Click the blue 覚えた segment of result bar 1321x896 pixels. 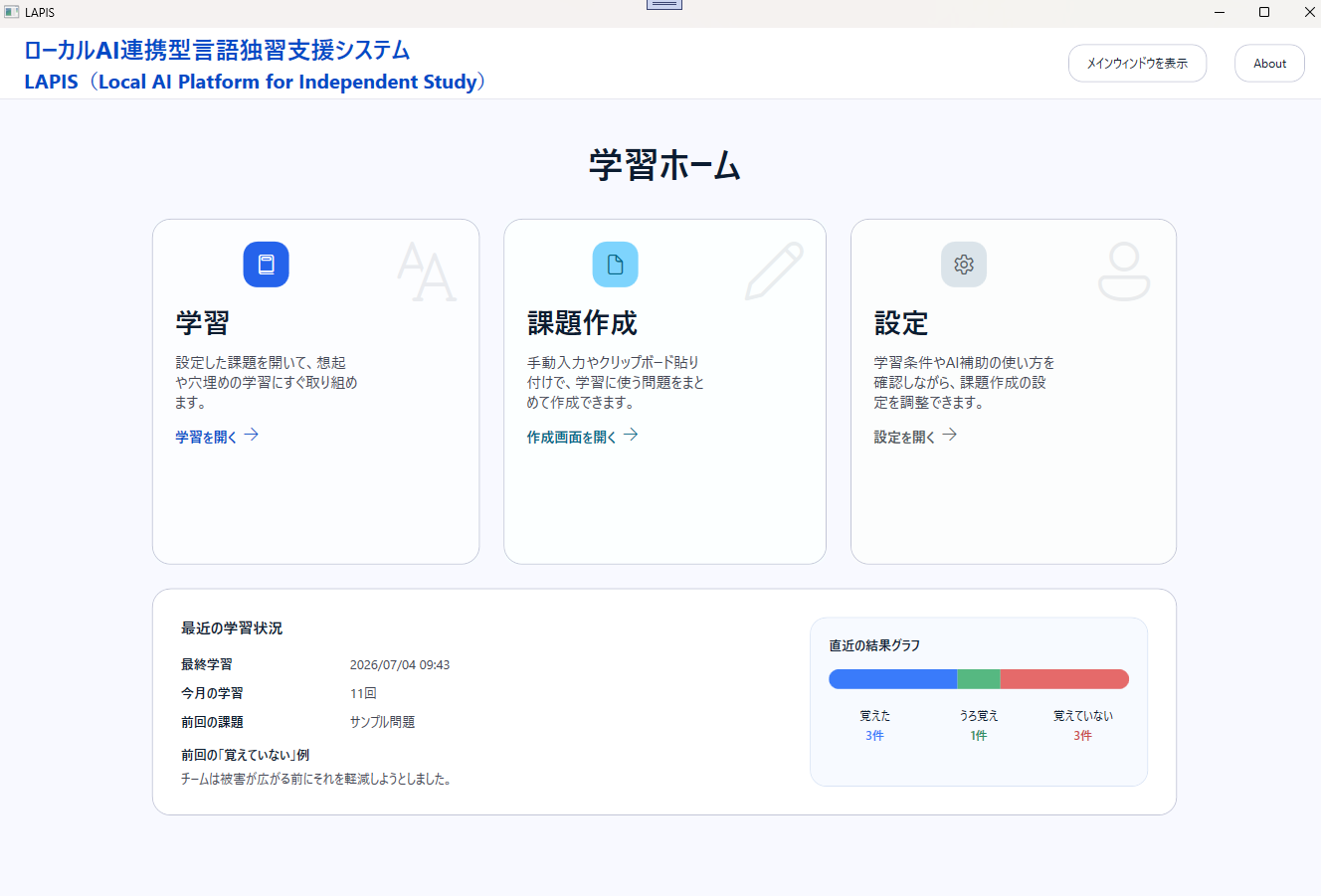(892, 679)
